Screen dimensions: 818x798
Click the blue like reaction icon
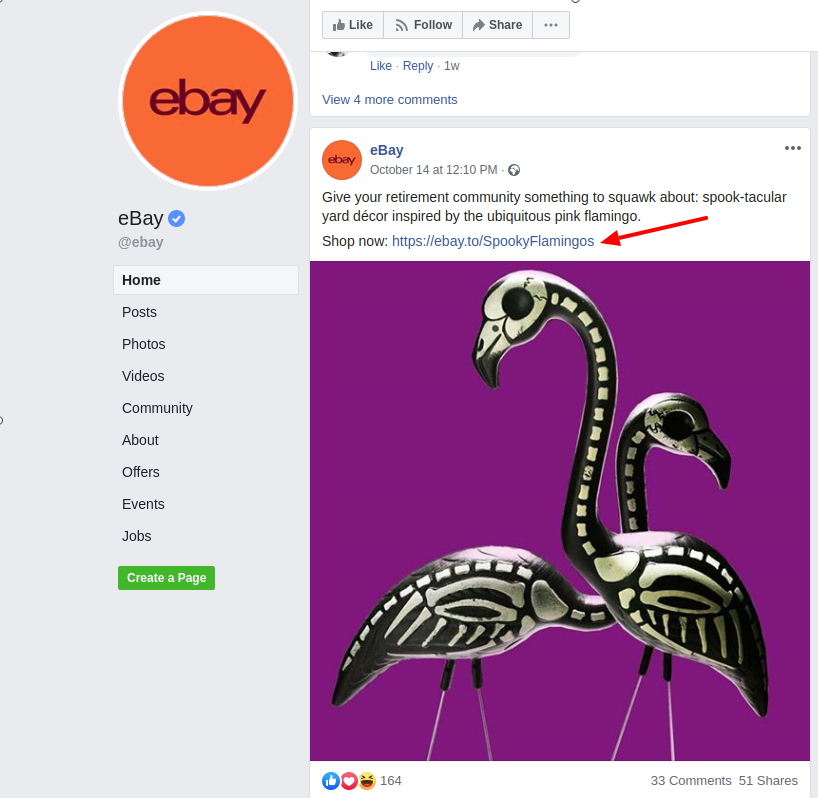tap(331, 781)
